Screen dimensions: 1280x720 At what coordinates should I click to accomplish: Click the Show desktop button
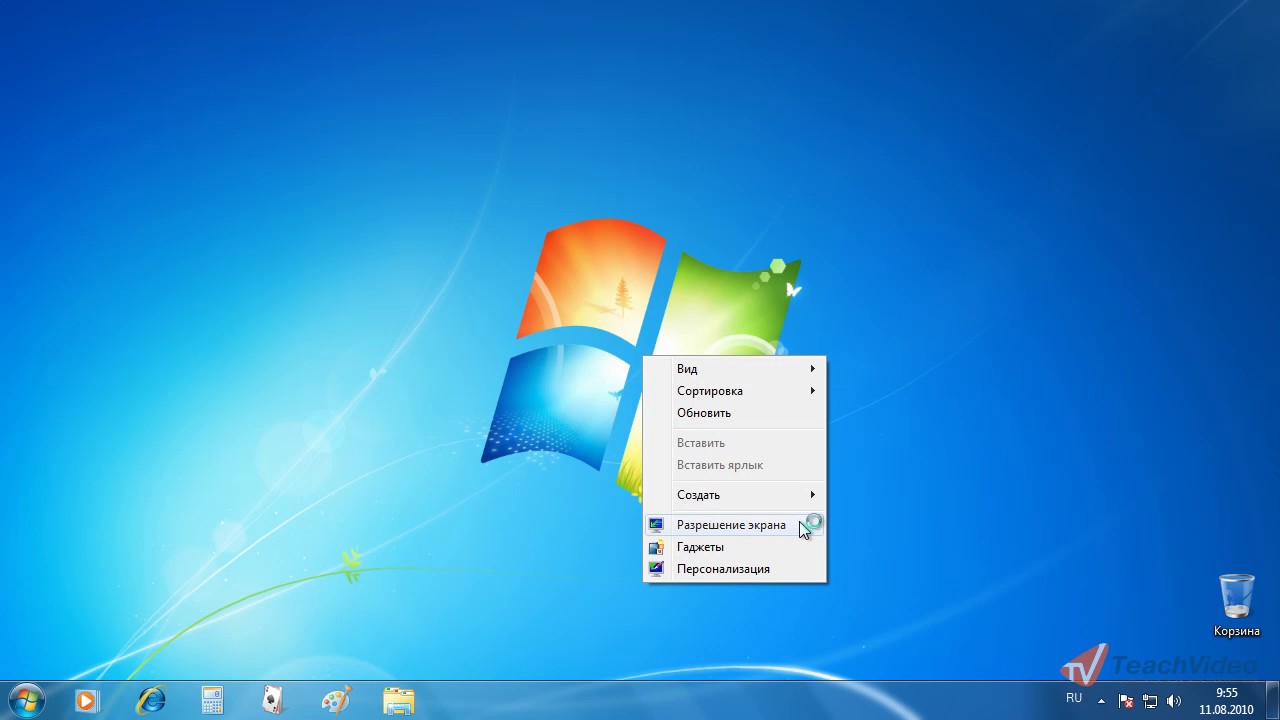click(x=1272, y=701)
